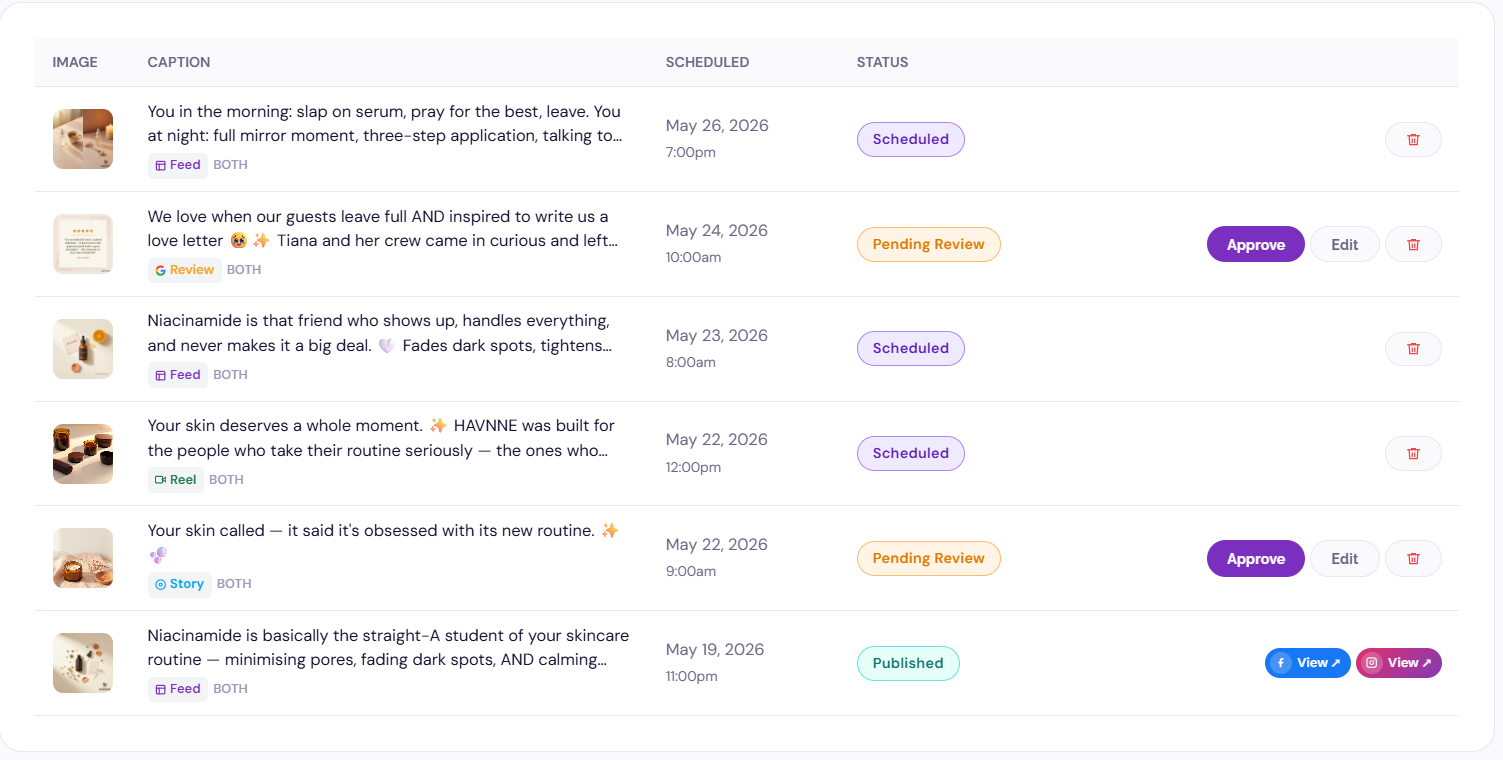This screenshot has height=760, width=1503.
Task: Delete the 'Your skin called' story post
Action: [1413, 558]
